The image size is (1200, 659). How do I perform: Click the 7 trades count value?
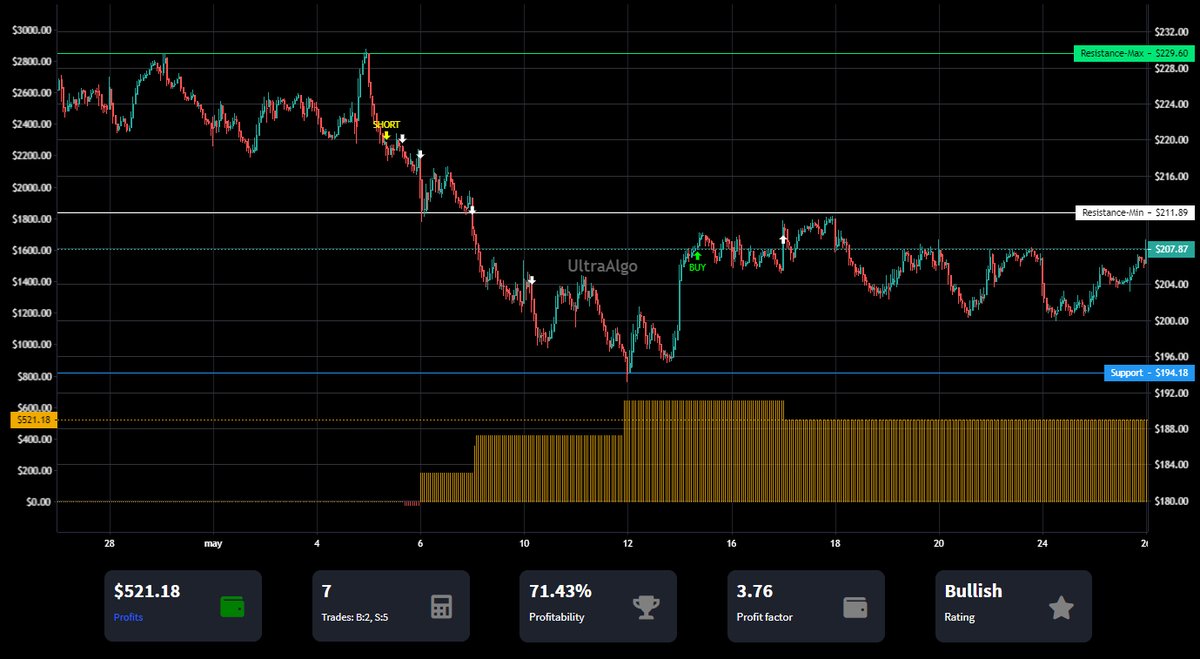(x=327, y=591)
